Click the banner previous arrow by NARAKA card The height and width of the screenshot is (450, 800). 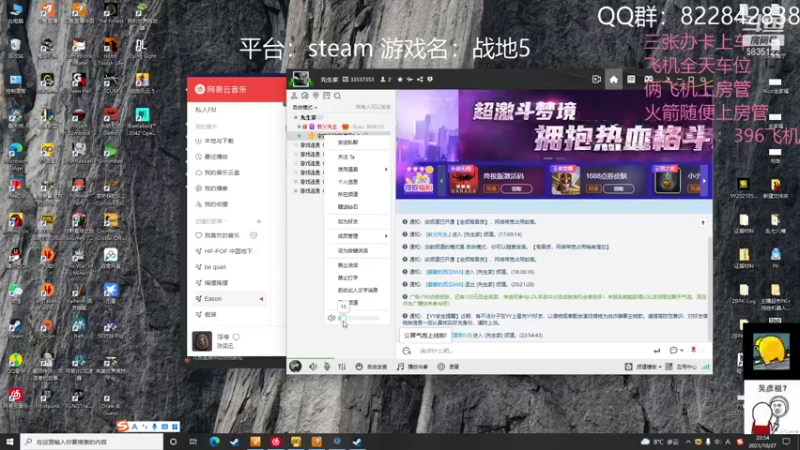pyautogui.click(x=441, y=181)
